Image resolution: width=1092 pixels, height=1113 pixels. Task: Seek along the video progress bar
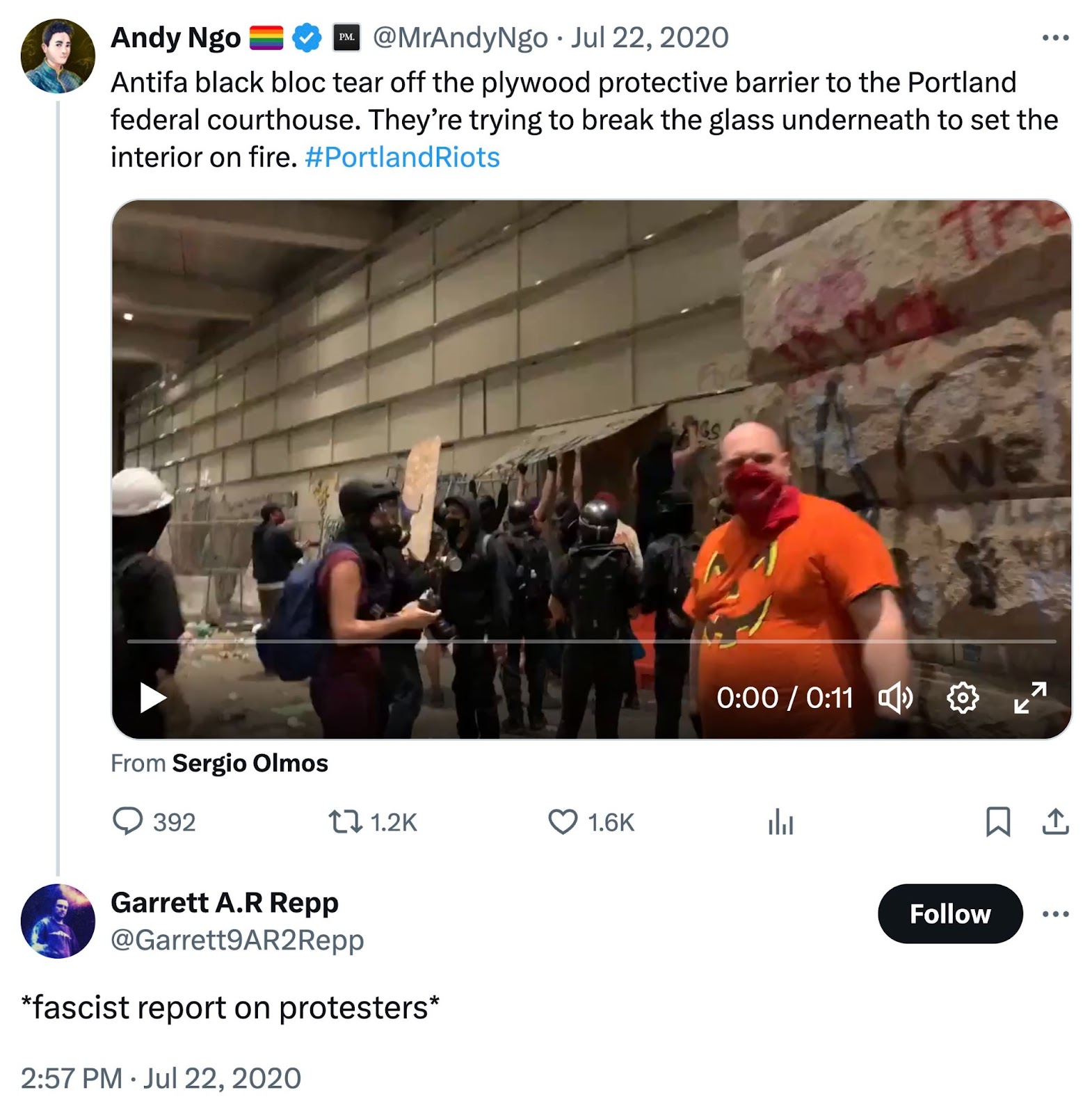[591, 641]
